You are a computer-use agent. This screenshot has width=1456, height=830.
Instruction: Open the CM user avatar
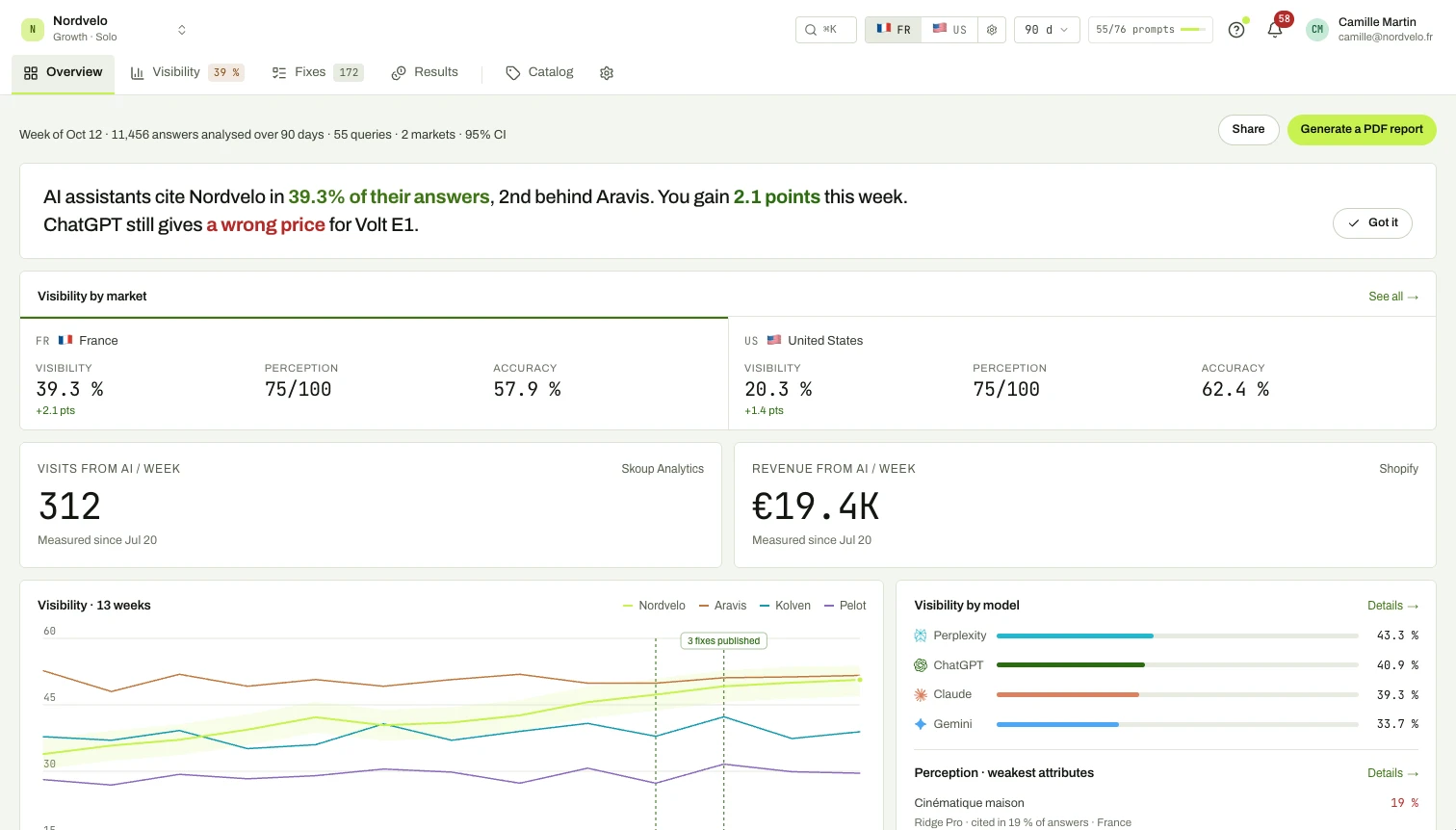pyautogui.click(x=1317, y=30)
